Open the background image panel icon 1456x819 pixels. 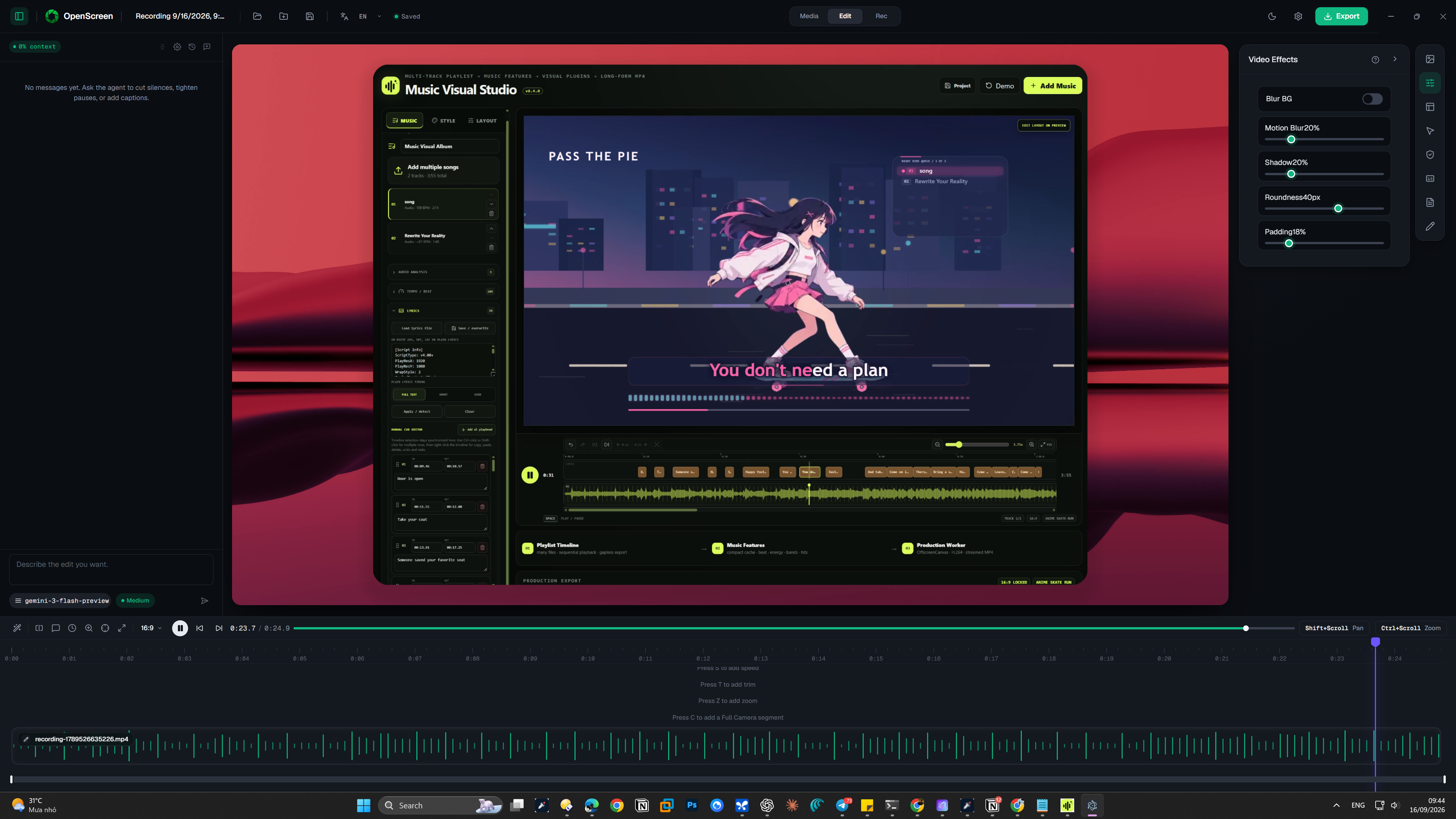pos(1430,60)
